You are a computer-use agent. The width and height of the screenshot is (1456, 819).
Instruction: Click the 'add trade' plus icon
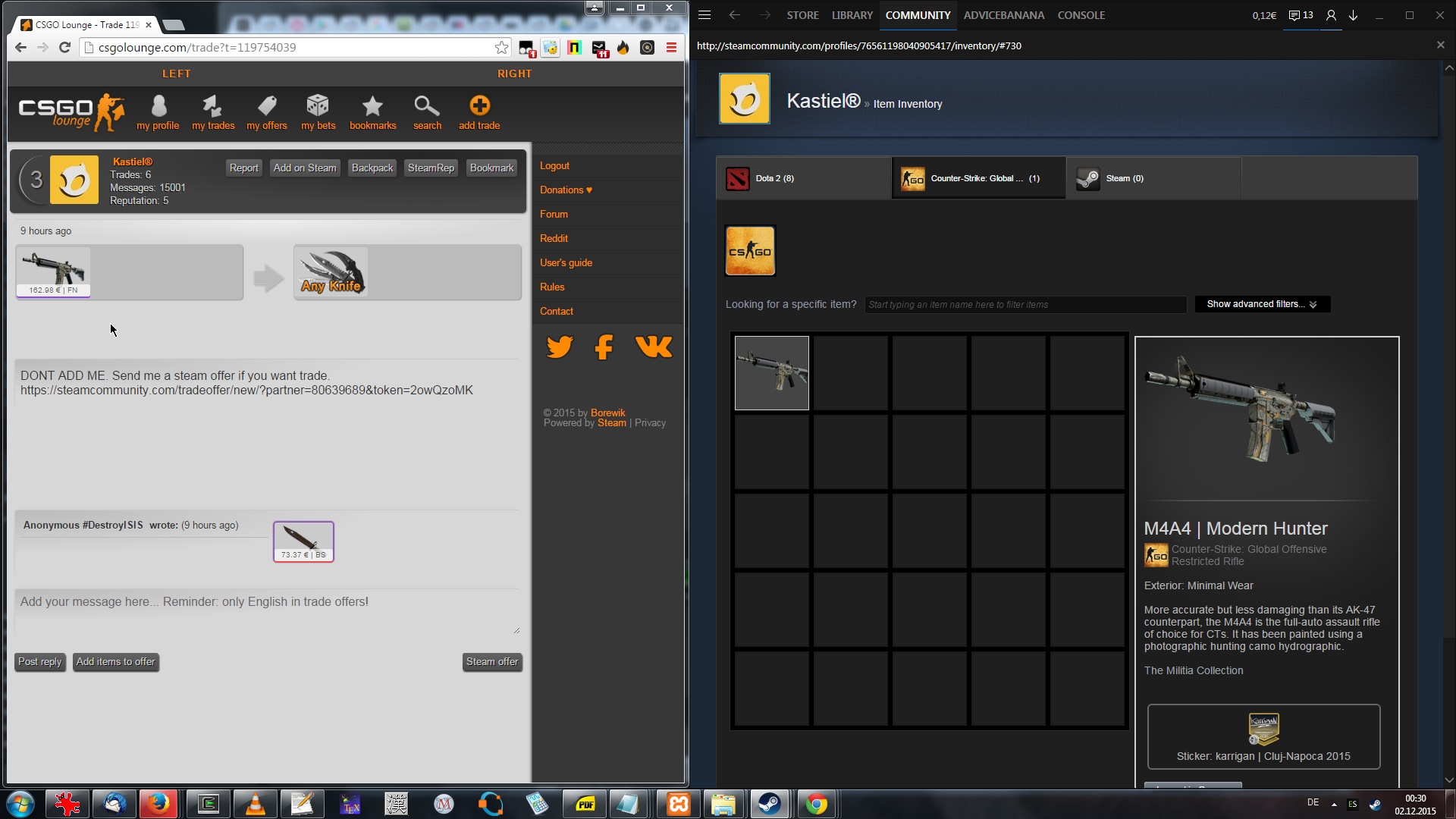[479, 106]
